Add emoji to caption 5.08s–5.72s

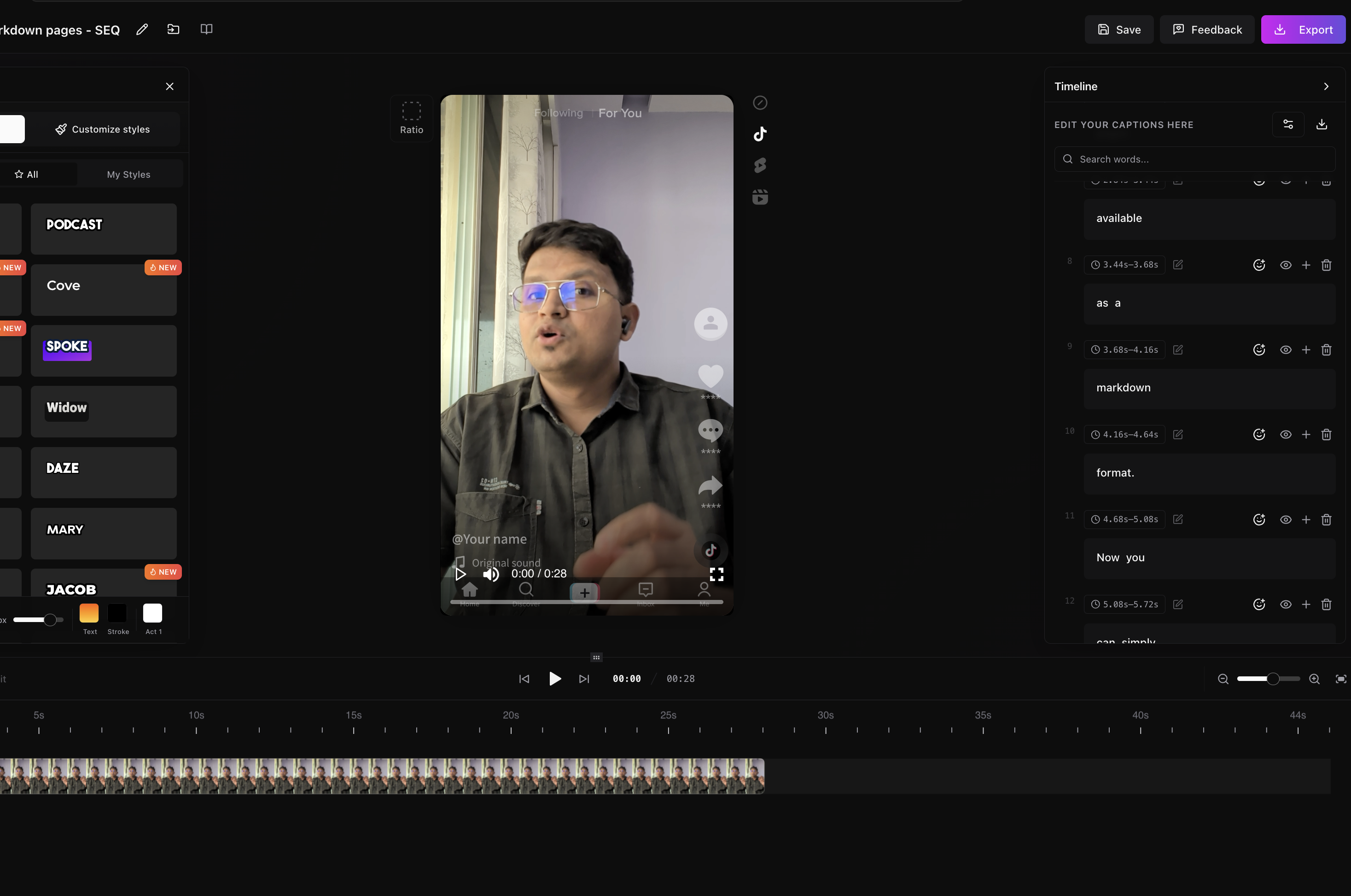[1259, 605]
